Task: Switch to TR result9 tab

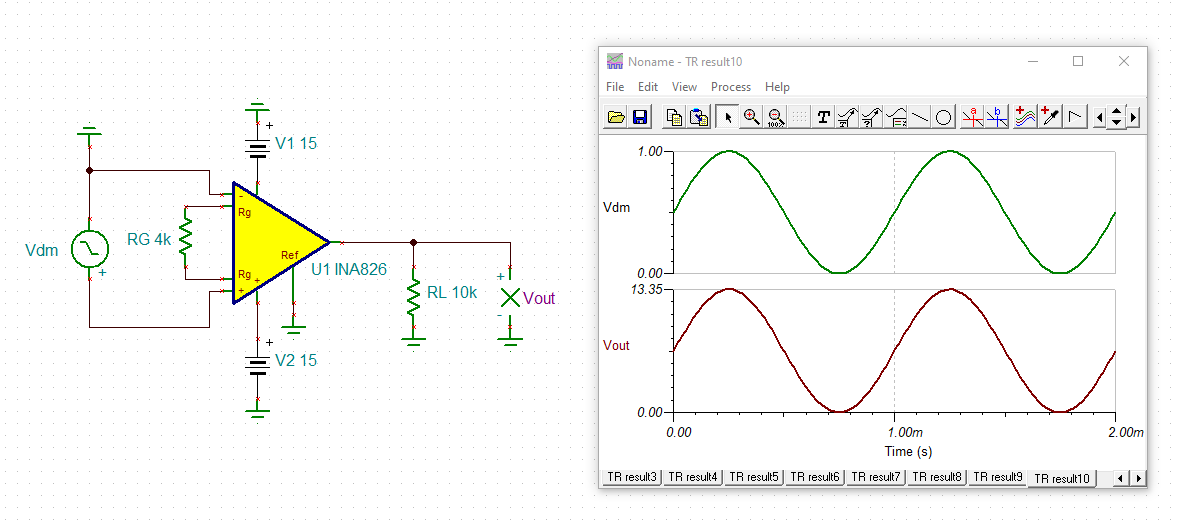Action: [997, 476]
